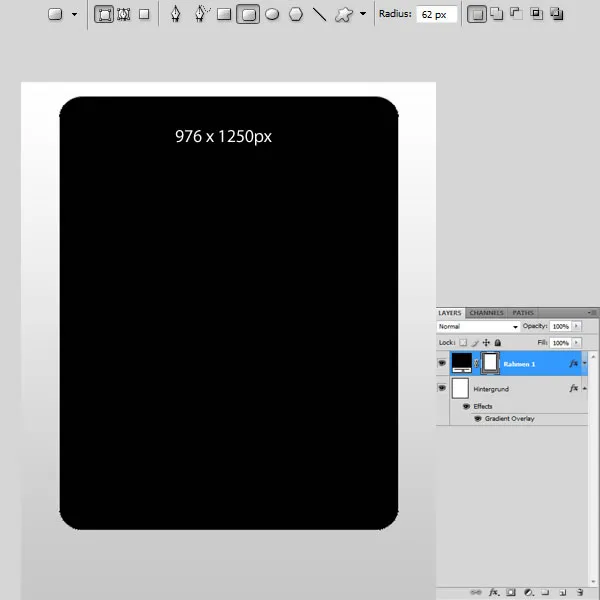
Task: Toggle Lock position
Action: 486,342
